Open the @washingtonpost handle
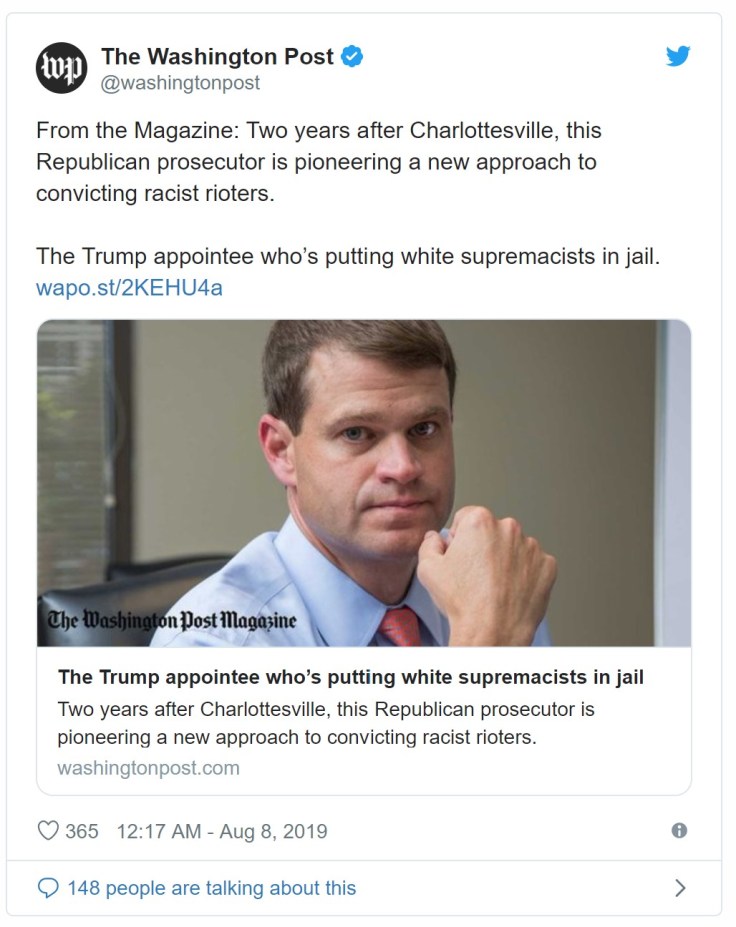Screen dimensions: 736x927 [x=180, y=84]
